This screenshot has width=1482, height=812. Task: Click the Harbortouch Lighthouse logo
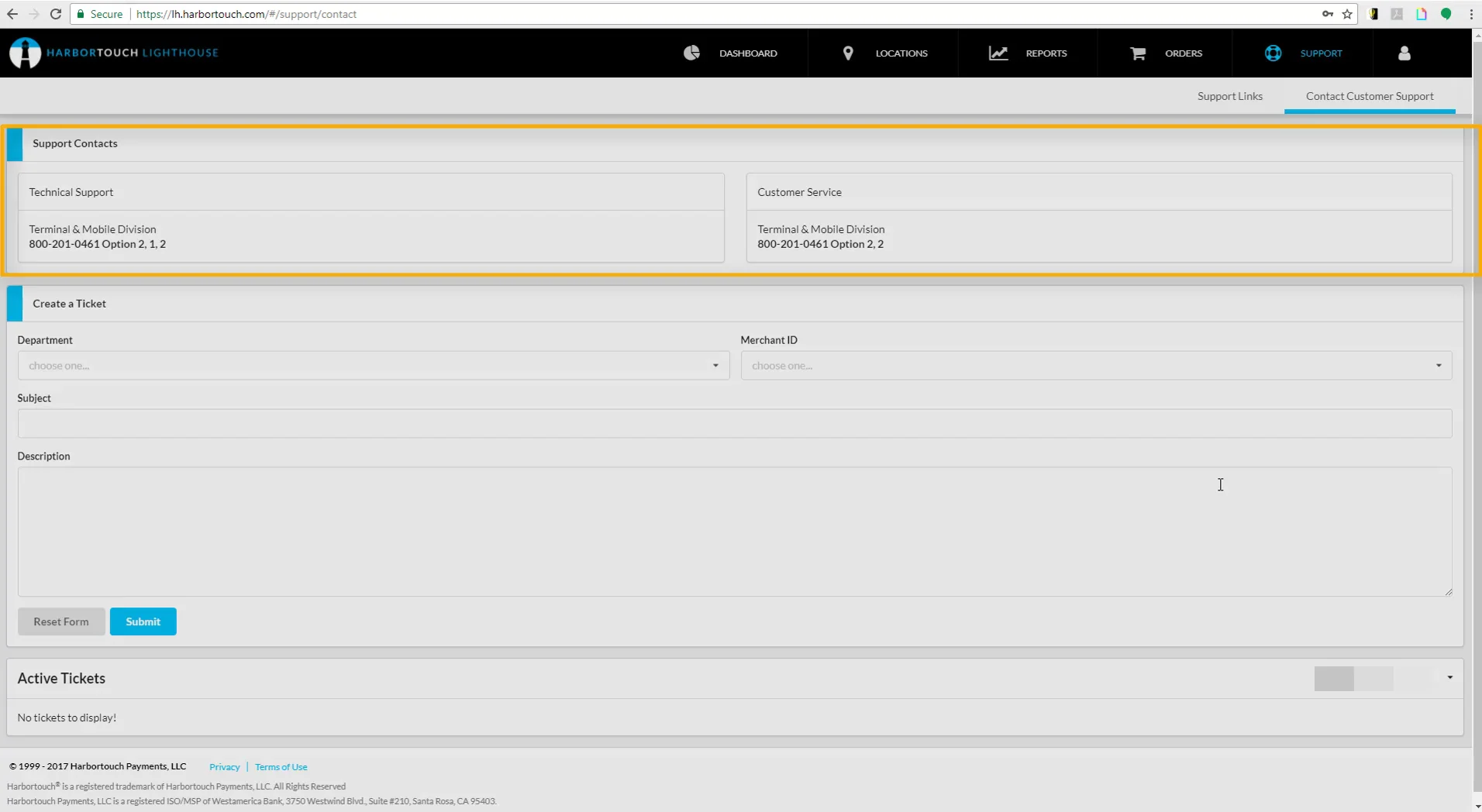pyautogui.click(x=114, y=53)
